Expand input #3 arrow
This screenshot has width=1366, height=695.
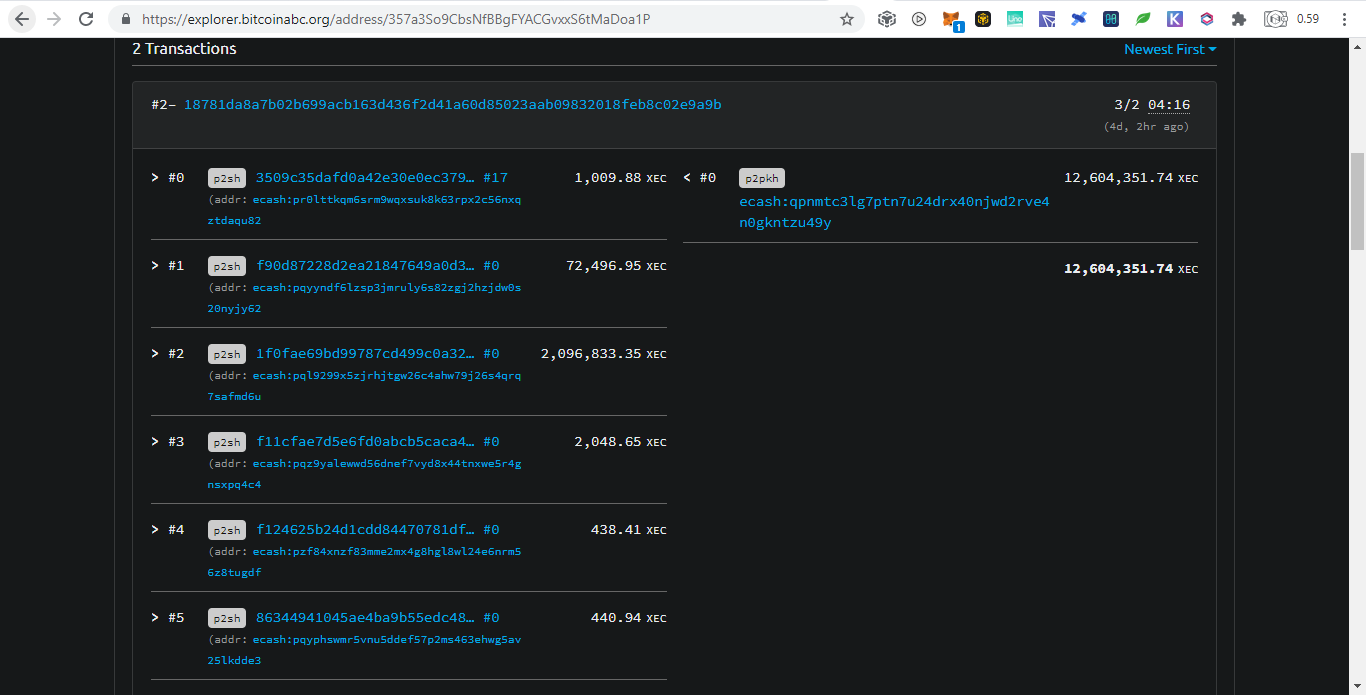(x=155, y=442)
